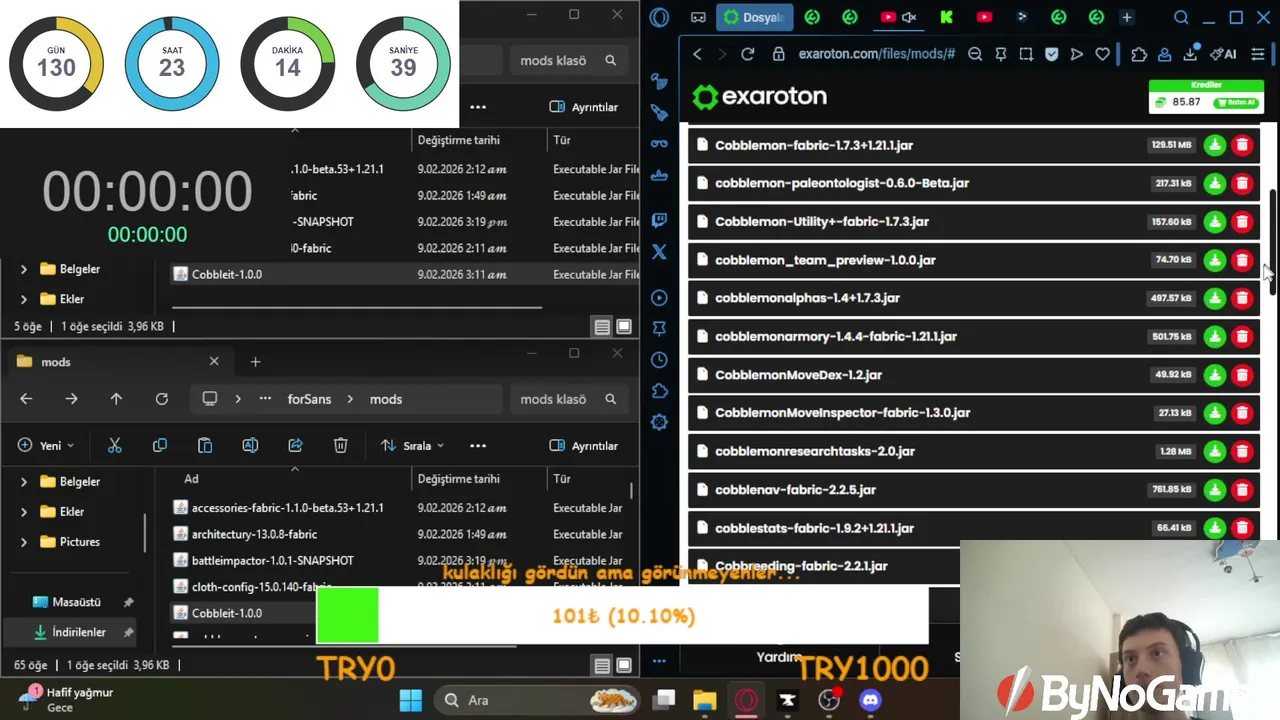The image size is (1280, 720).
Task: Open X (Twitter) in the Opera sidebar
Action: (659, 252)
